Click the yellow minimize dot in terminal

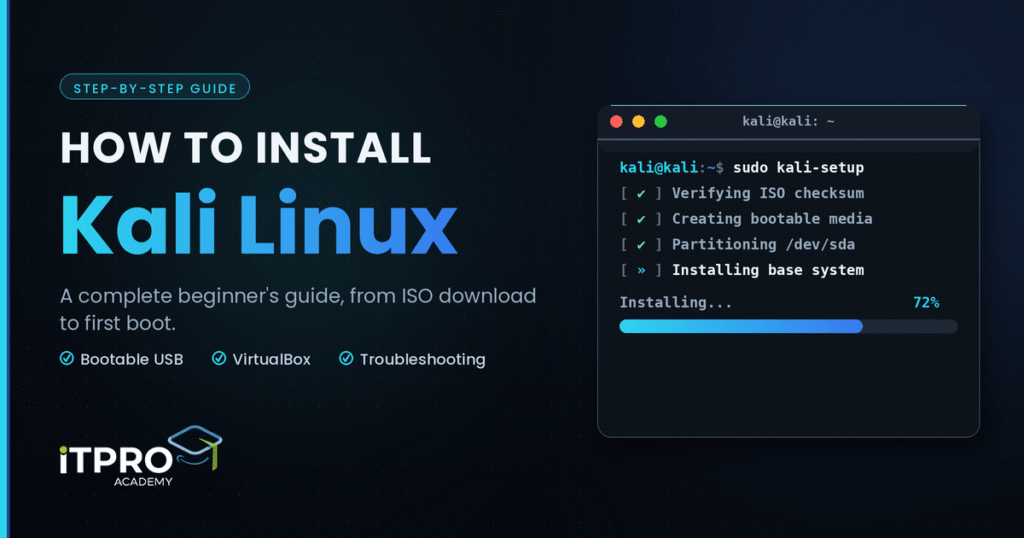point(639,121)
